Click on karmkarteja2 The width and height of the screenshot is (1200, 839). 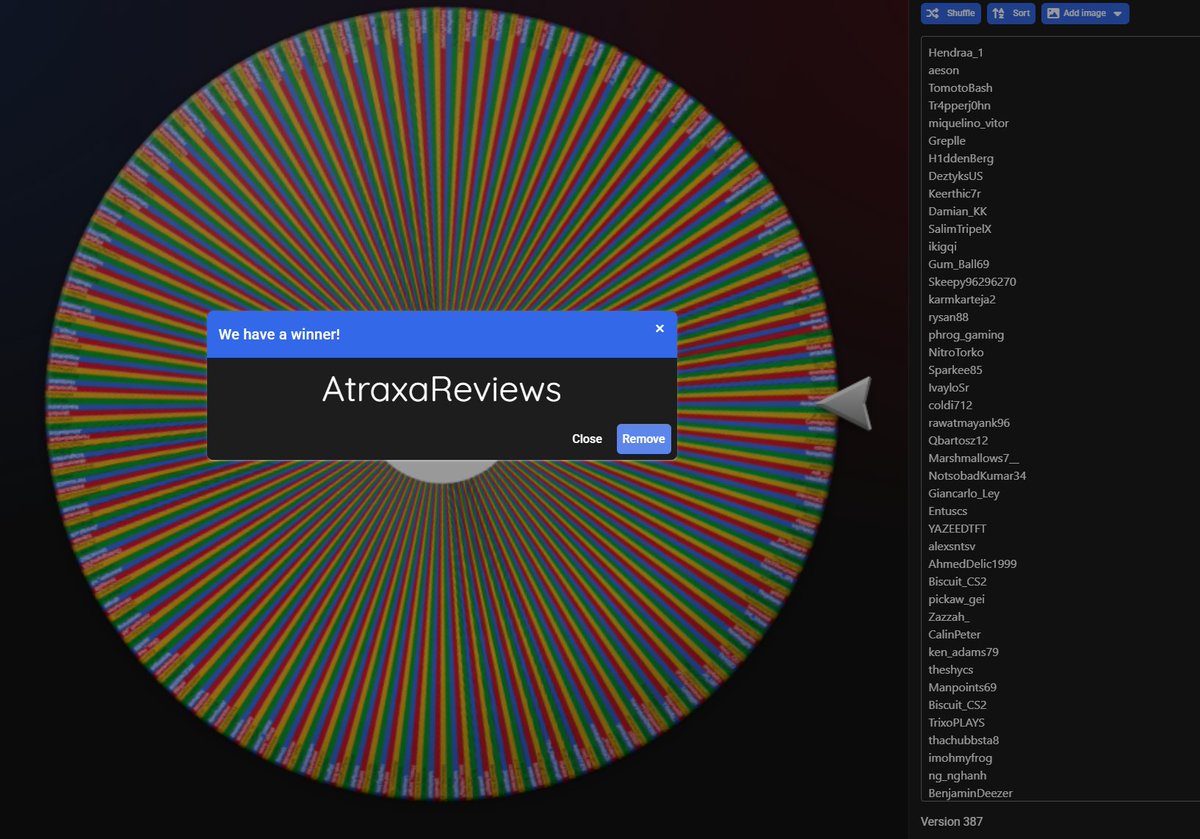961,299
